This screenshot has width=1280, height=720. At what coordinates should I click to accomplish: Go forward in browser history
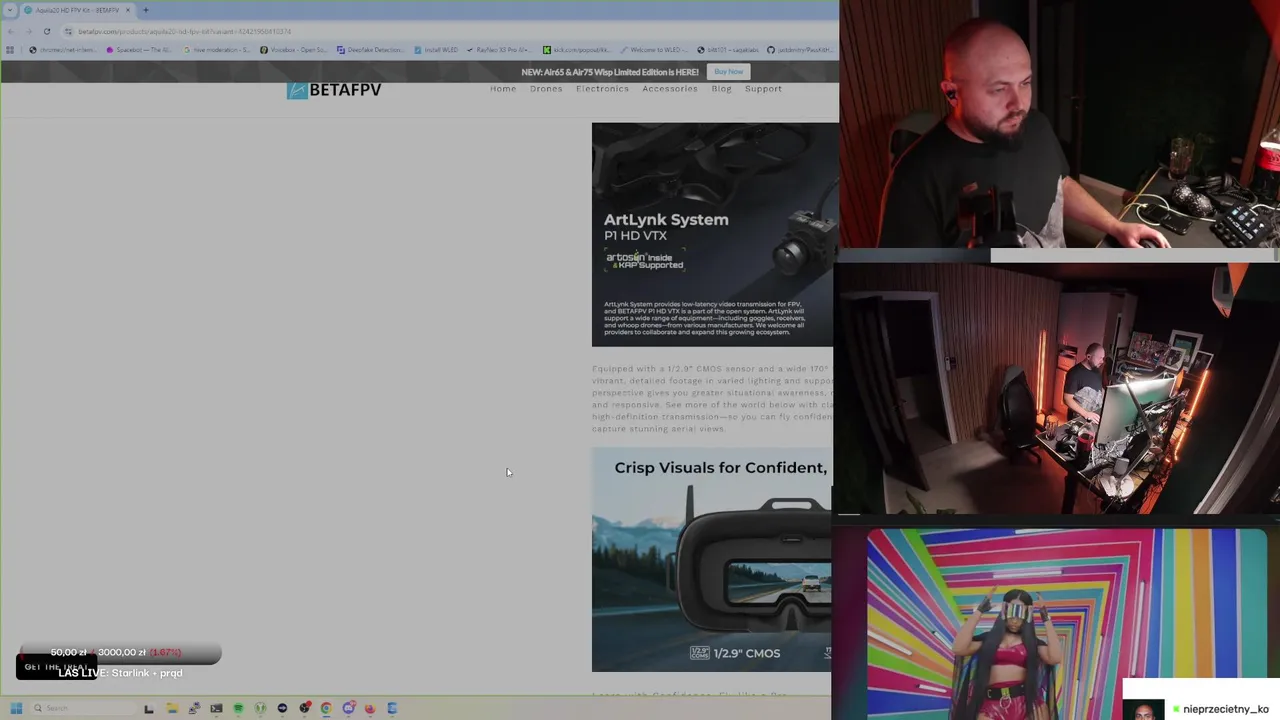click(28, 31)
